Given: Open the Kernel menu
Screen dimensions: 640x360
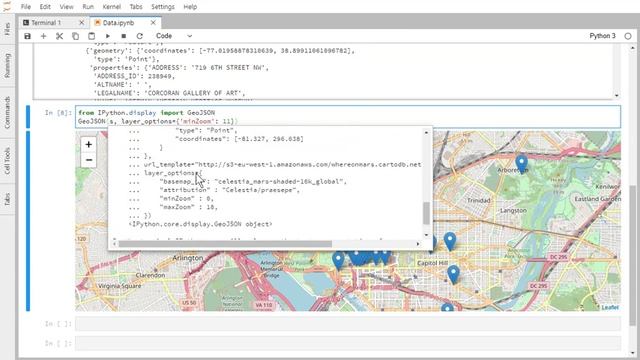Looking at the screenshot, I should point(111,7).
